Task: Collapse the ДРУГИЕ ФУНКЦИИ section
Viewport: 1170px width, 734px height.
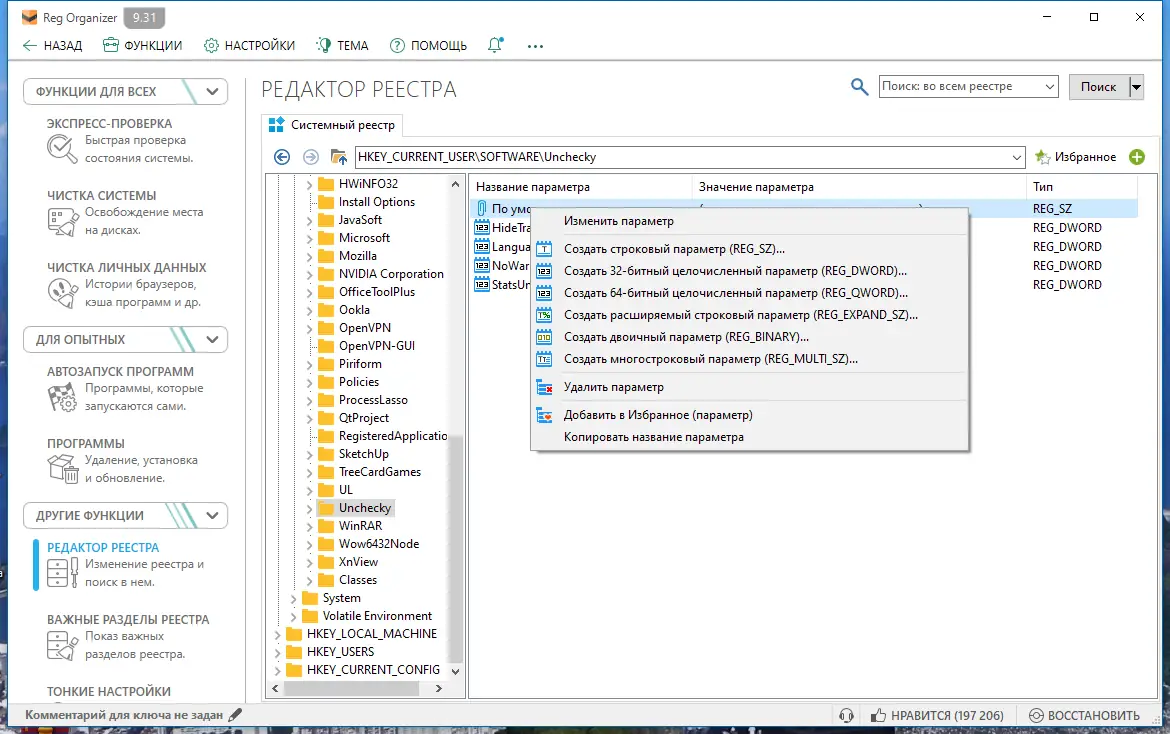Action: [x=212, y=515]
